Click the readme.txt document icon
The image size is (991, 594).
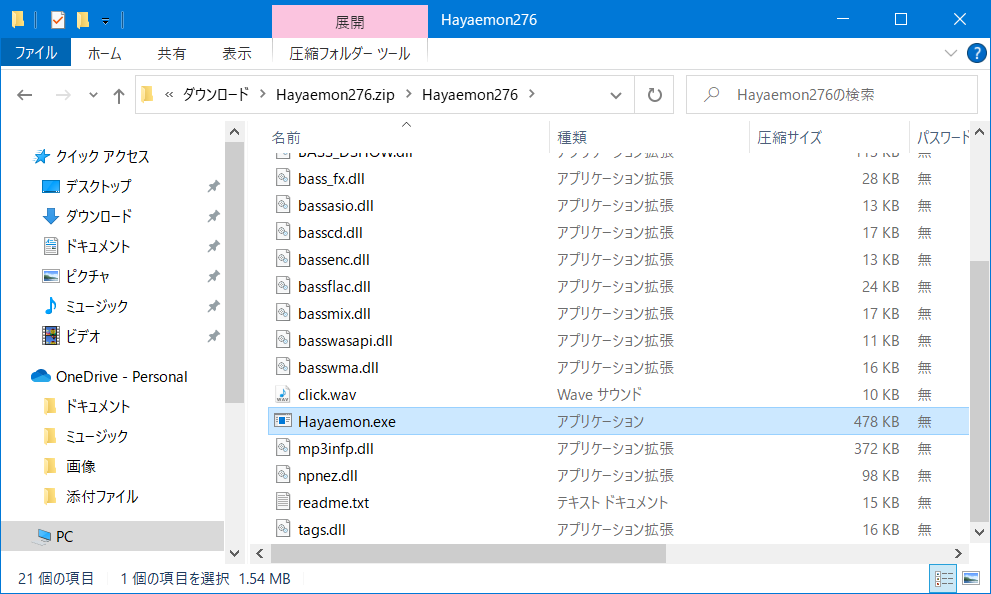(283, 502)
